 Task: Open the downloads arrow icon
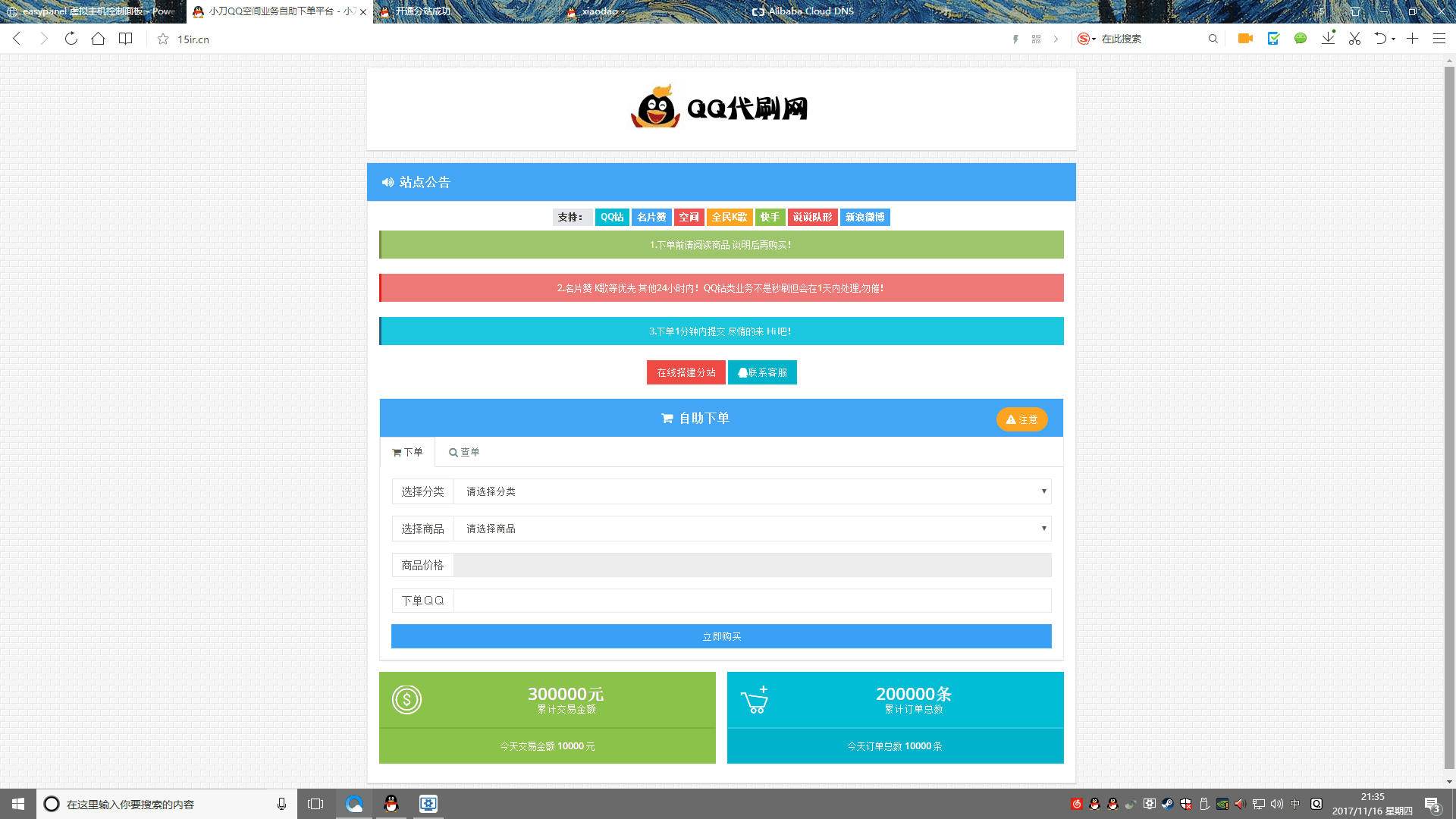click(x=1328, y=38)
